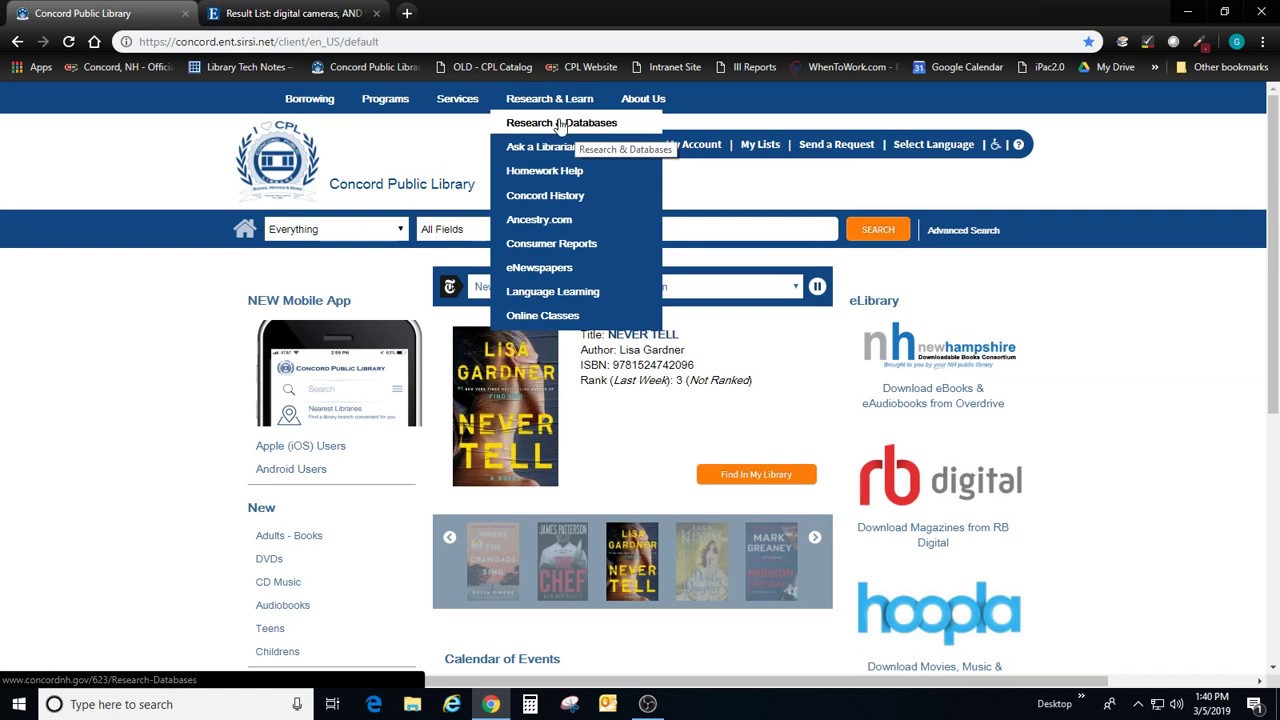The image size is (1280, 720).
Task: Switch to Result List browser tab
Action: (x=293, y=13)
